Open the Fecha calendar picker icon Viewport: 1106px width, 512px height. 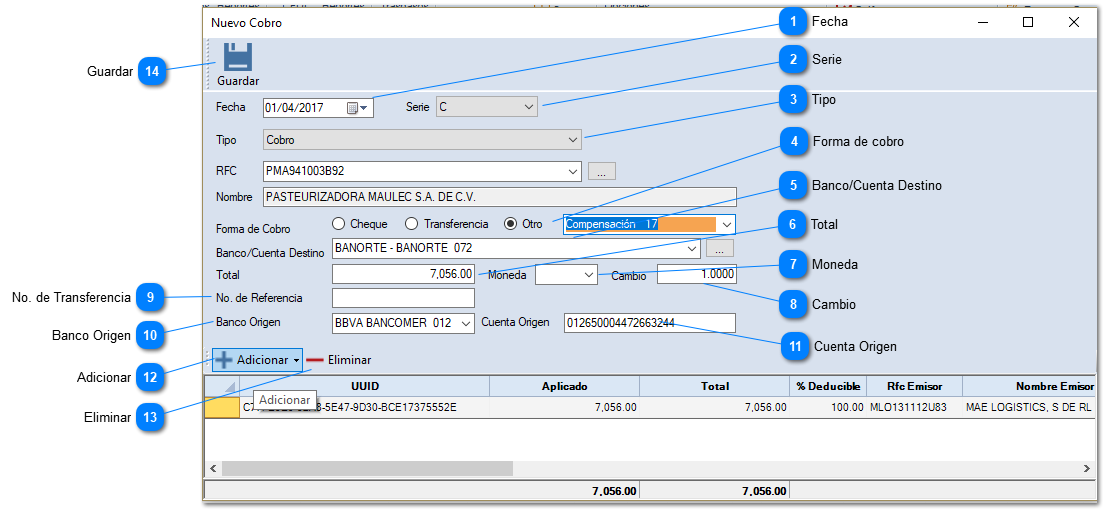click(352, 108)
